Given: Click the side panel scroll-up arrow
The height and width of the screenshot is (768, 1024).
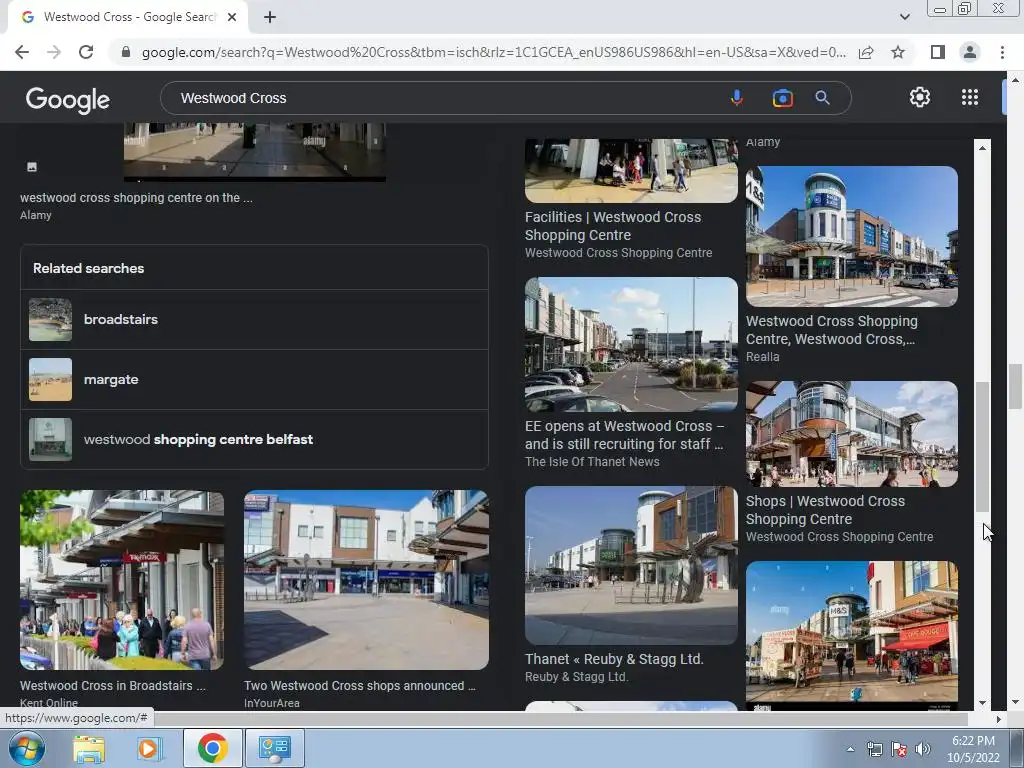Looking at the screenshot, I should tap(982, 148).
